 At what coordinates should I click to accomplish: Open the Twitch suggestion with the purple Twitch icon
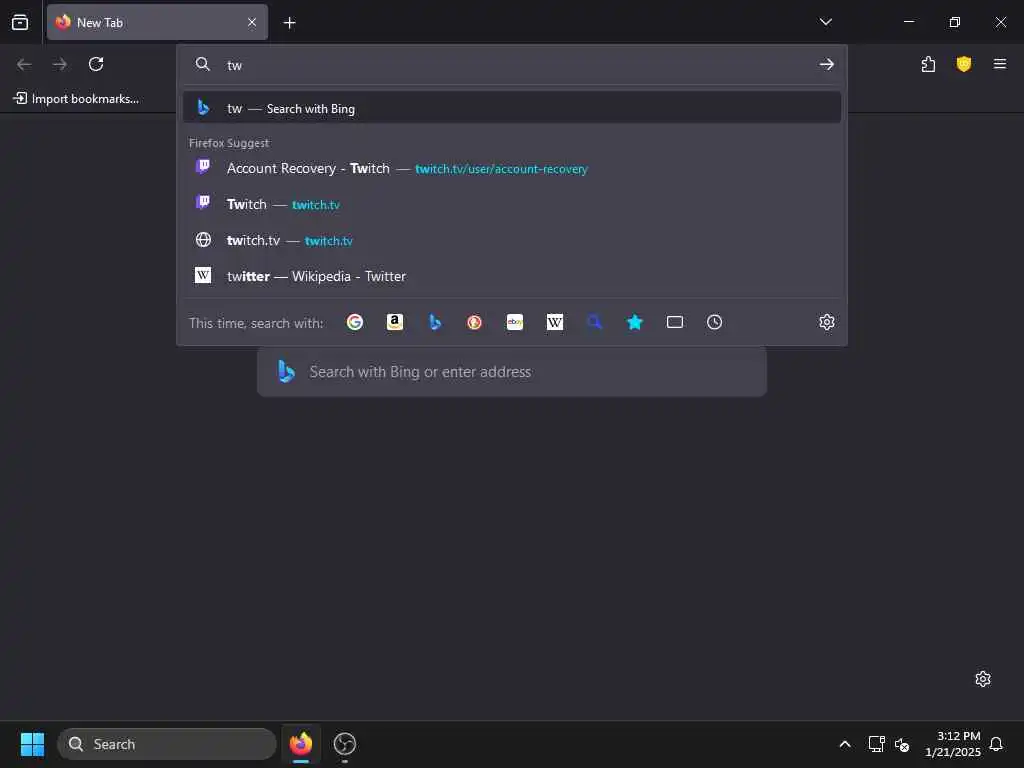coord(512,204)
